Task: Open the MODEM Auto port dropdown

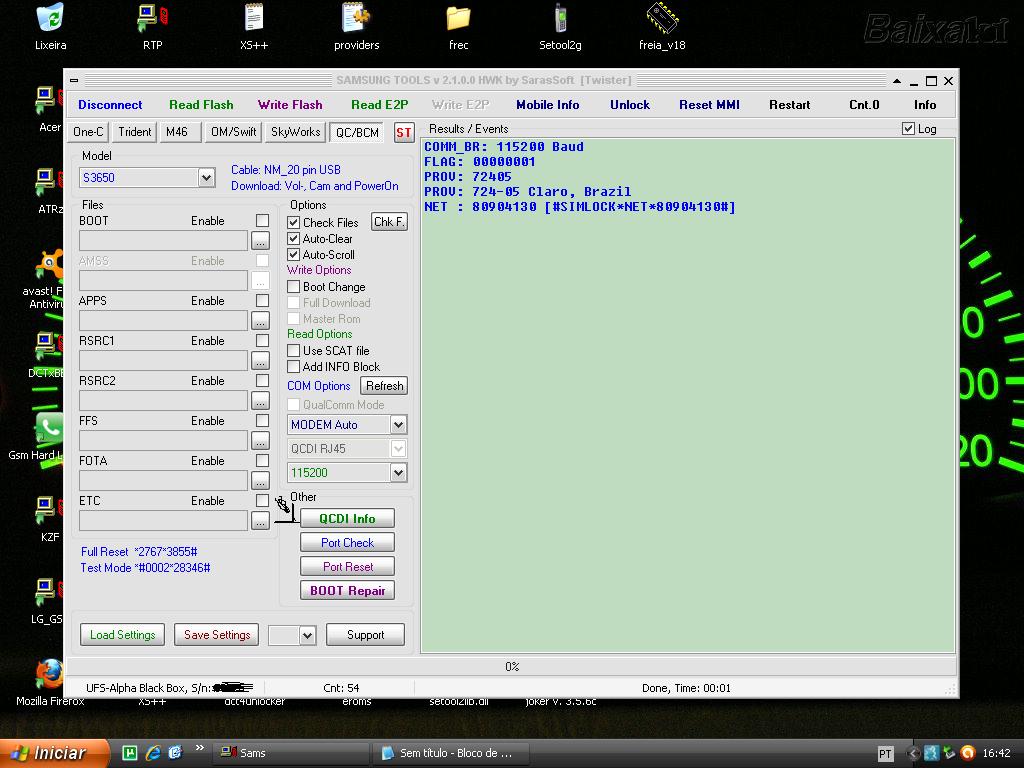Action: tap(398, 425)
